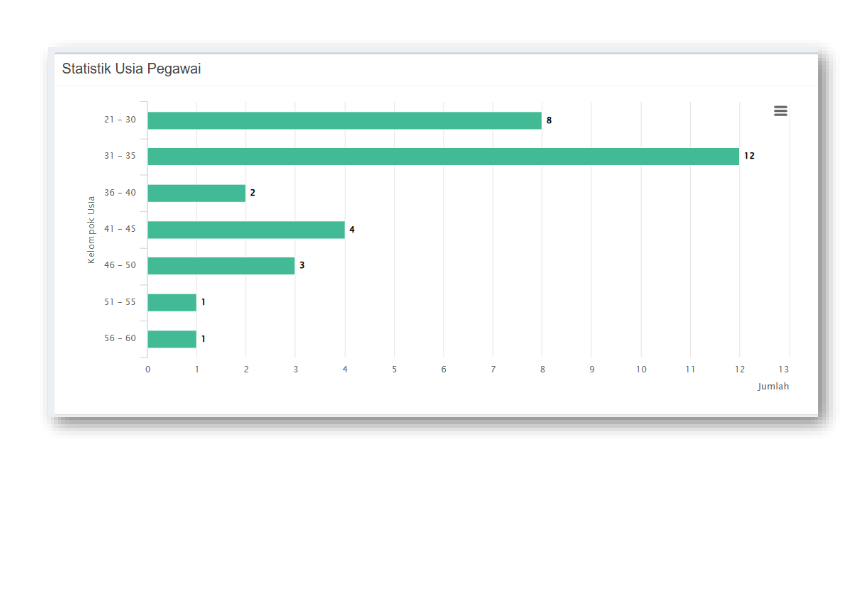Click the data label 12
Image resolution: width=842 pixels, height=595 pixels.
tap(749, 157)
